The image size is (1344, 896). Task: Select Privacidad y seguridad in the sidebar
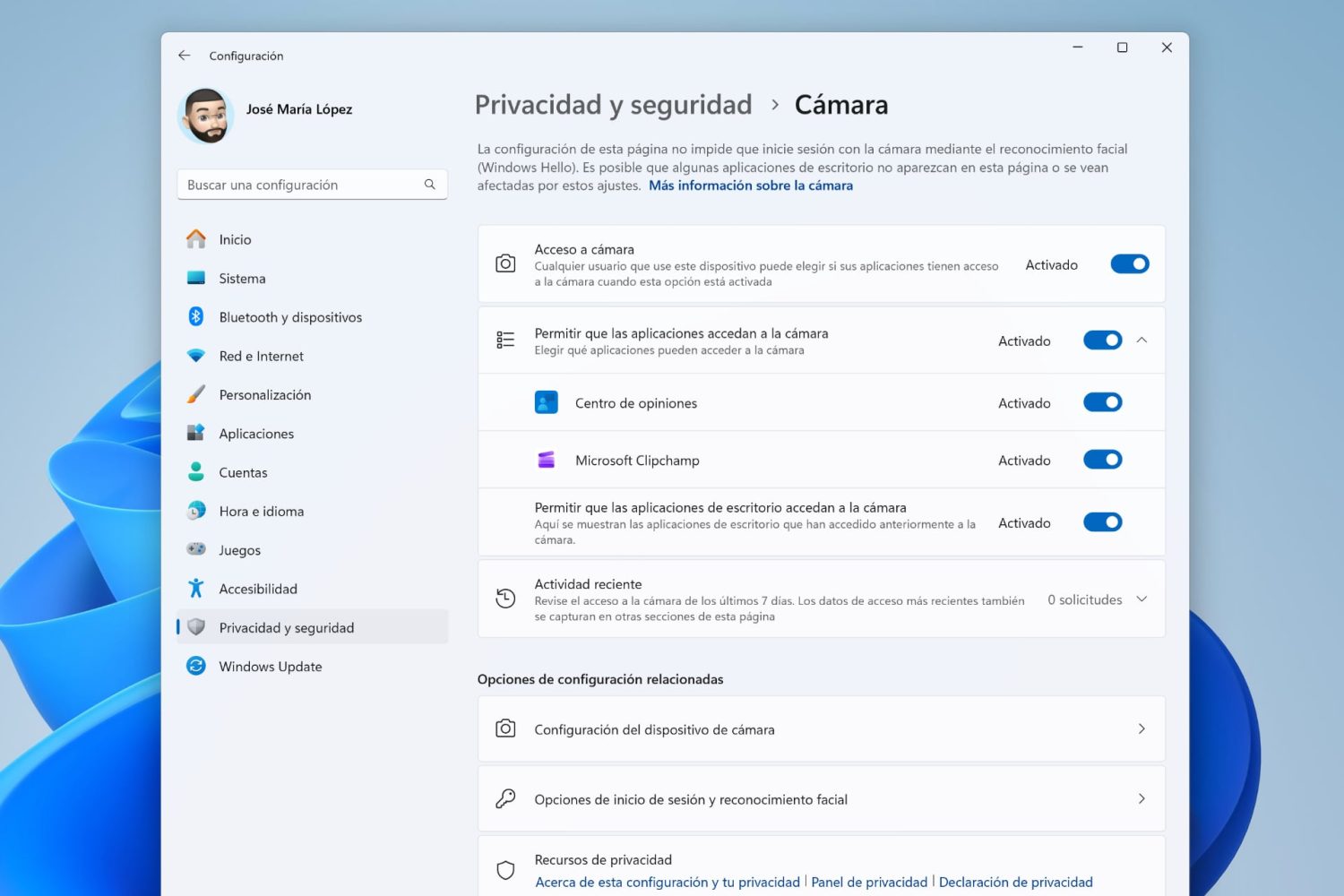click(286, 627)
